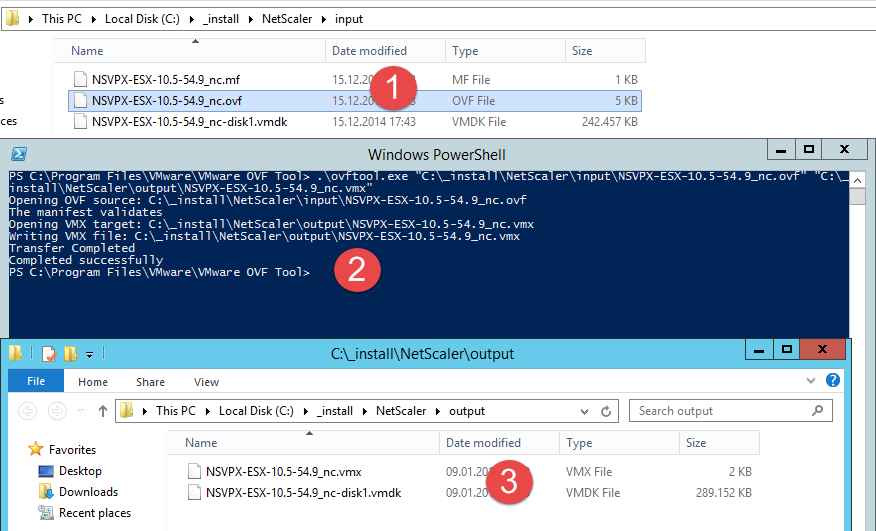
Task: Open the File tab
Action: (36, 381)
